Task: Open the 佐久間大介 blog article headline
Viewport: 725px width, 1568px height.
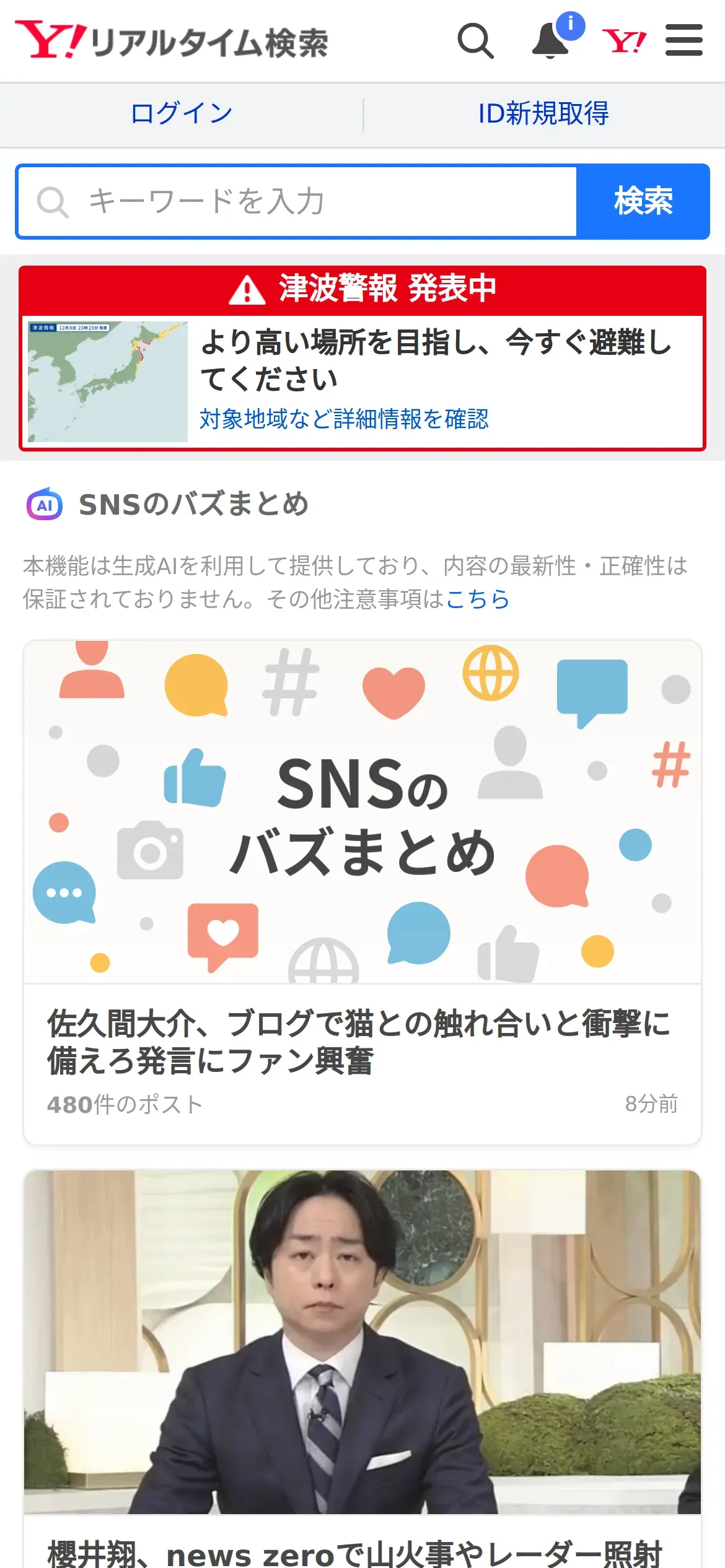Action: coord(359,1042)
